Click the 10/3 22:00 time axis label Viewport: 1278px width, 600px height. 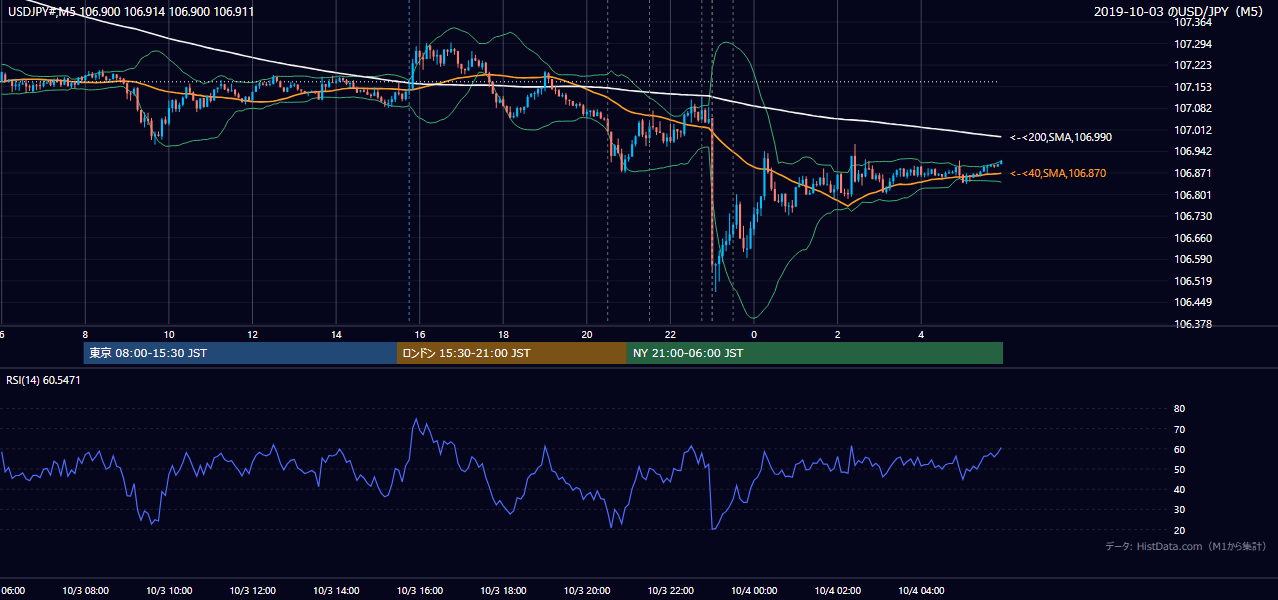click(670, 591)
